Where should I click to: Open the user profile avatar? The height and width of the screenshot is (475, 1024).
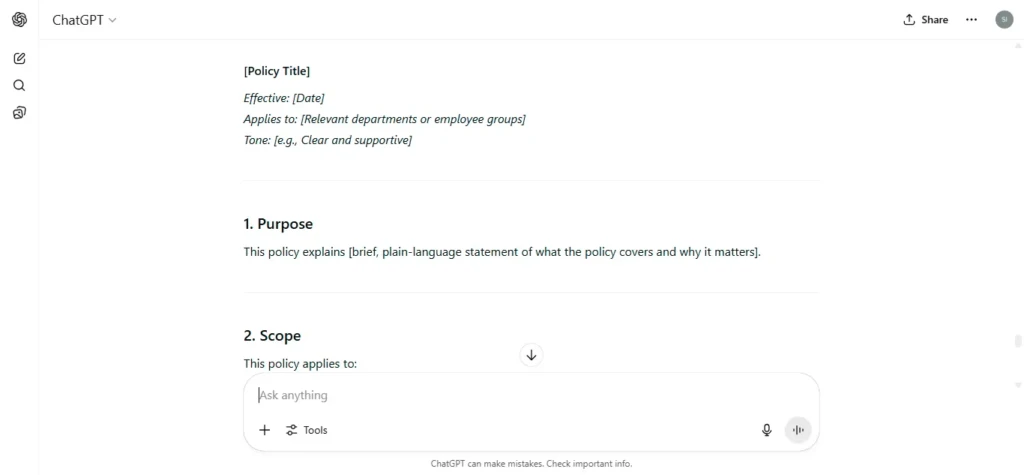pos(1004,20)
